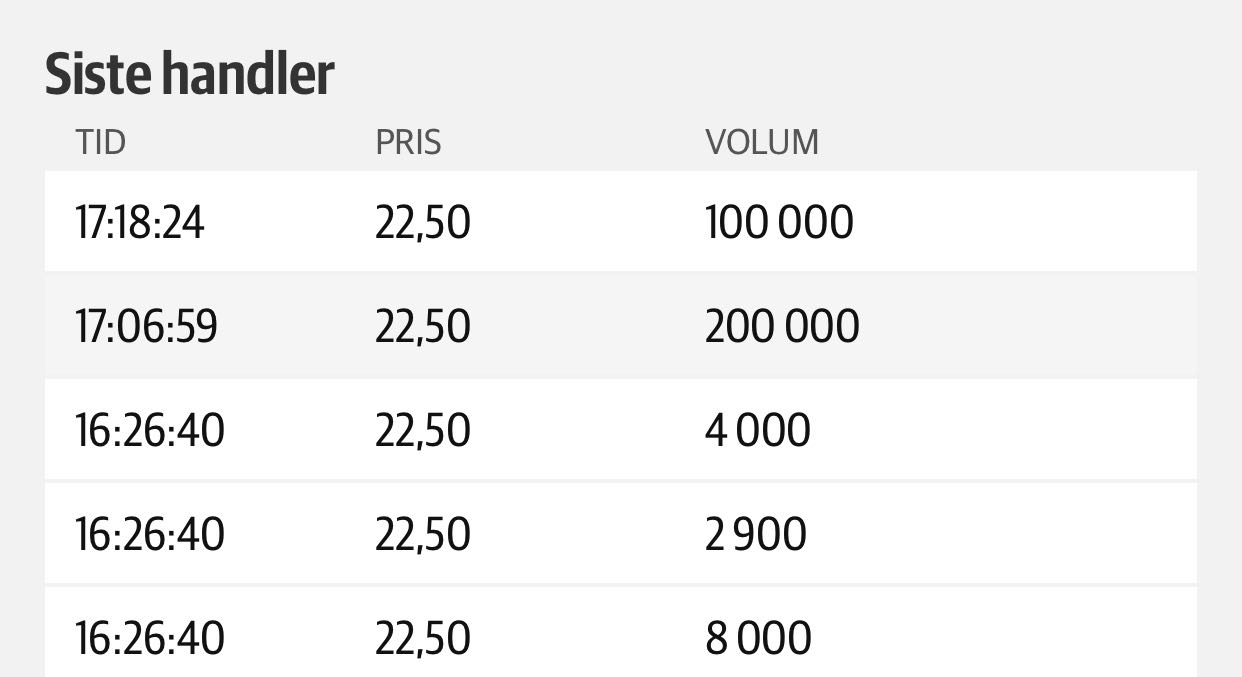Select the PRIS column header
Image resolution: width=1242 pixels, height=677 pixels.
(x=408, y=142)
